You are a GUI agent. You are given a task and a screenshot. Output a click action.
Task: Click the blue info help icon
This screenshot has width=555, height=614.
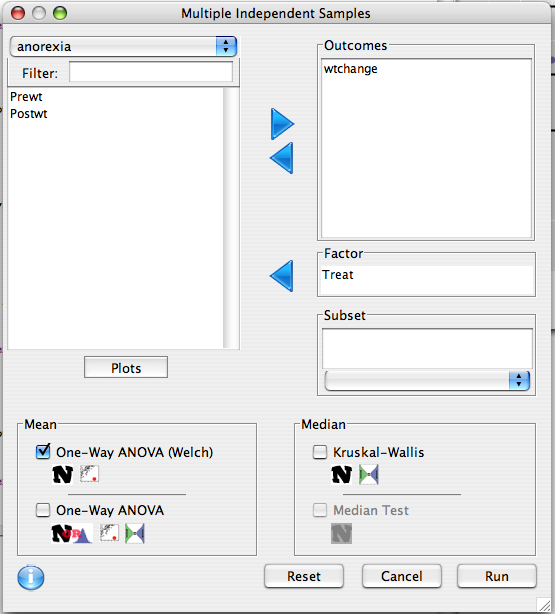click(31, 577)
